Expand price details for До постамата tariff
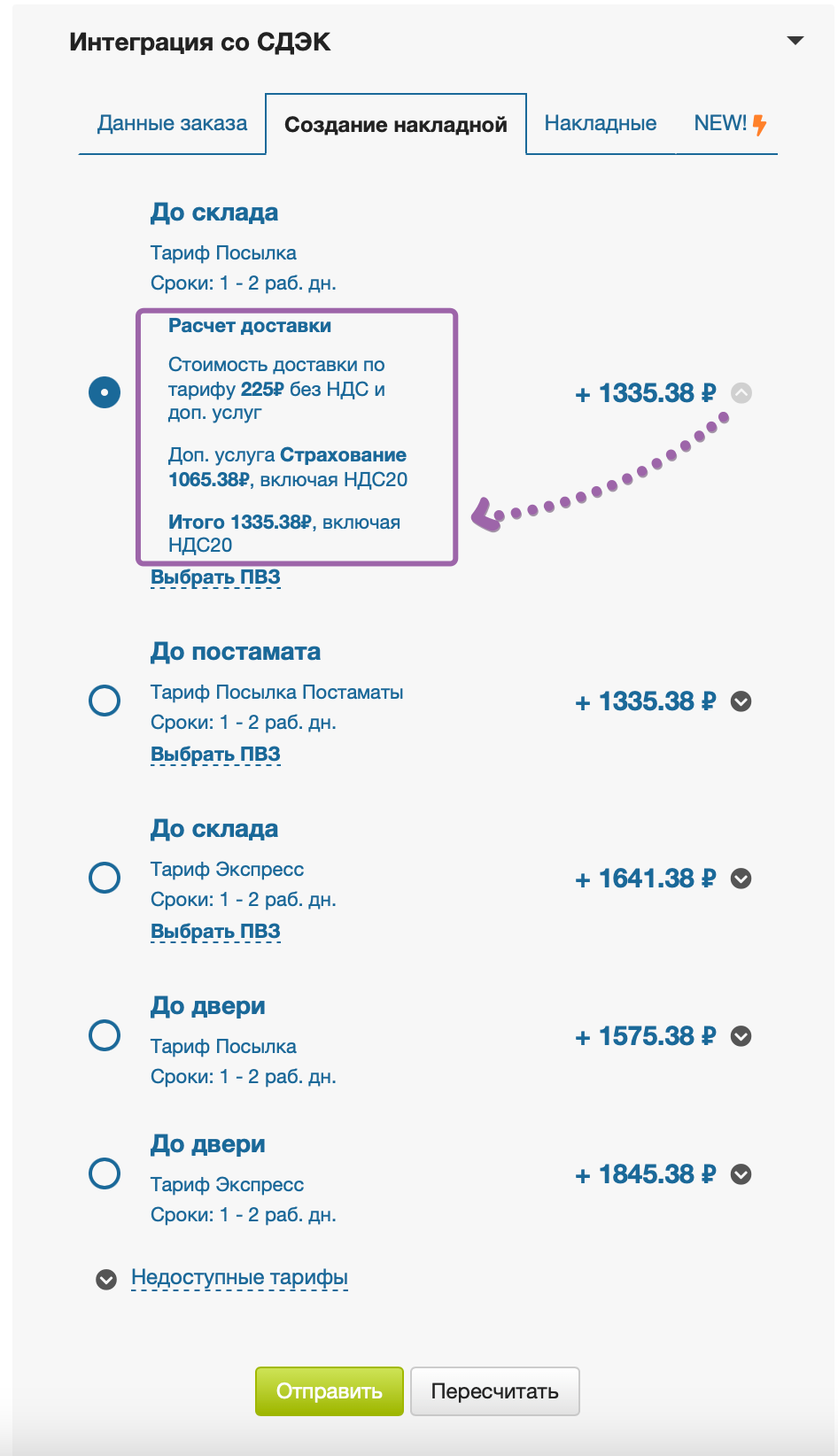The image size is (838, 1456). coord(741,701)
